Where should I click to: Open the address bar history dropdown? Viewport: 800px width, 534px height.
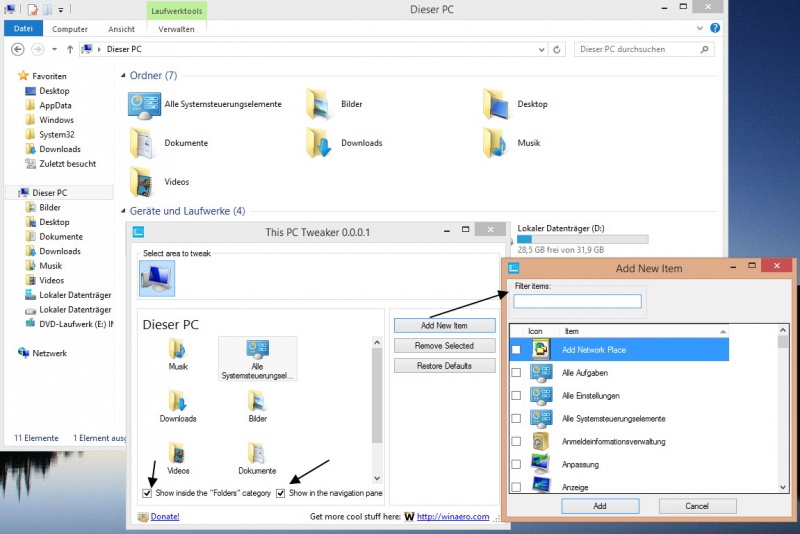click(541, 49)
